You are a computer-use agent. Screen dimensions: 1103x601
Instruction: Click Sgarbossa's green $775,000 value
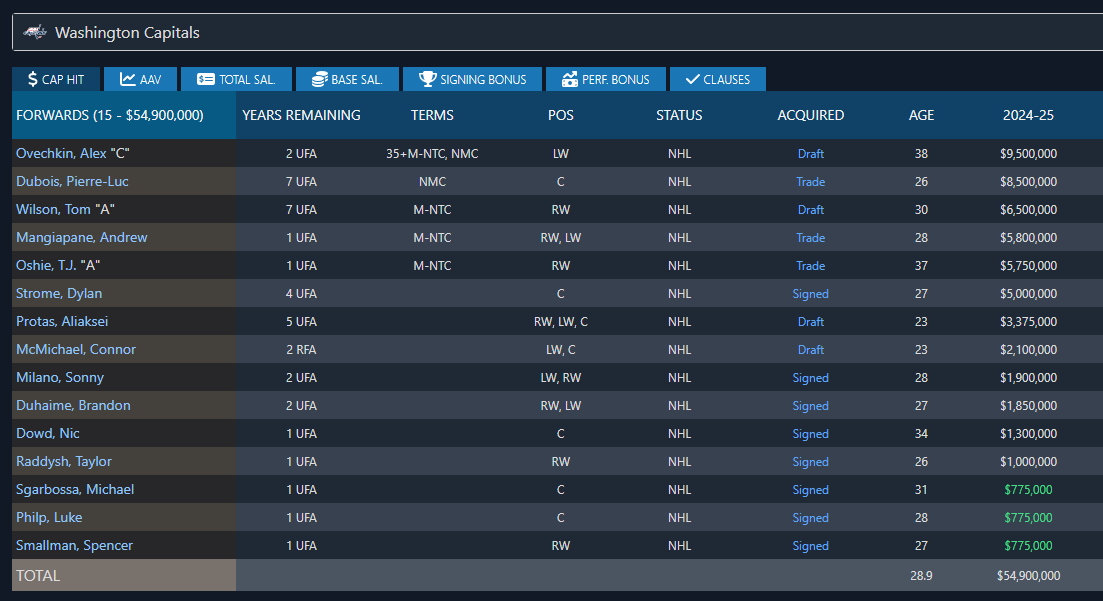click(x=1028, y=490)
